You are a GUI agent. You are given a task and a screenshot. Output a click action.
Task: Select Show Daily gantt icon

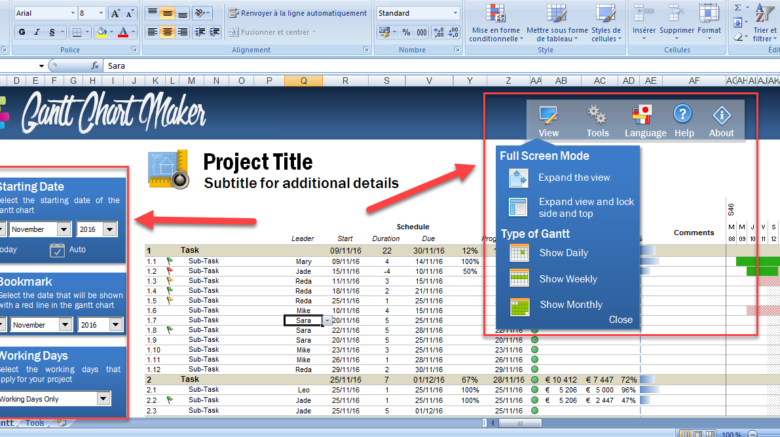coord(518,253)
